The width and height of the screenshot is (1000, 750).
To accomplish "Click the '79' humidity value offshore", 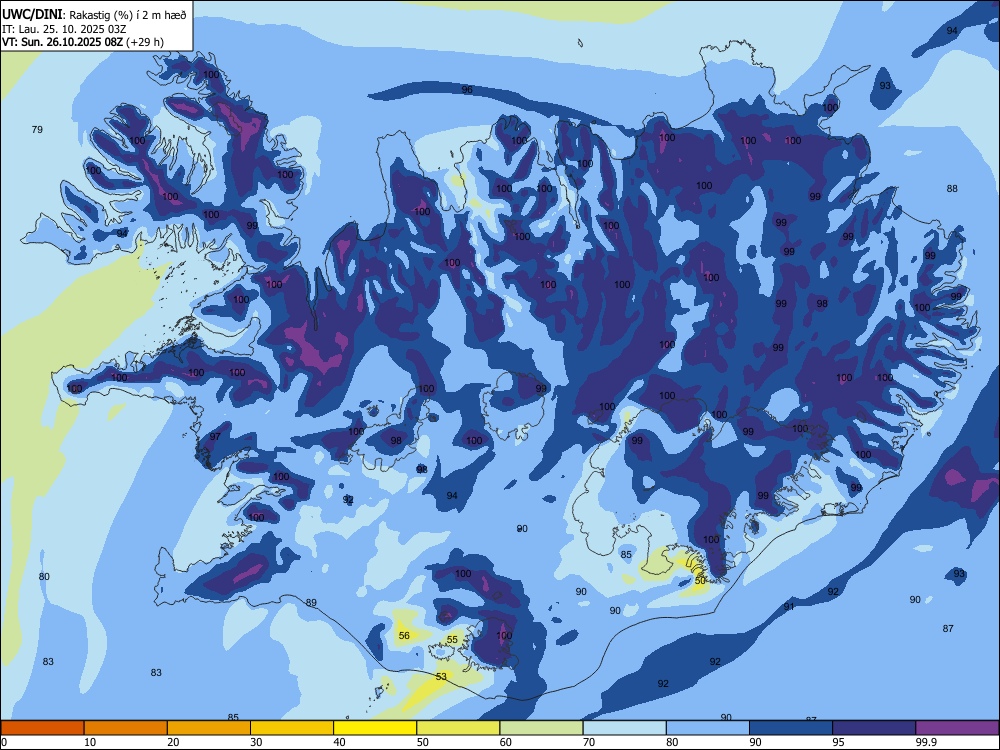I will (x=37, y=129).
